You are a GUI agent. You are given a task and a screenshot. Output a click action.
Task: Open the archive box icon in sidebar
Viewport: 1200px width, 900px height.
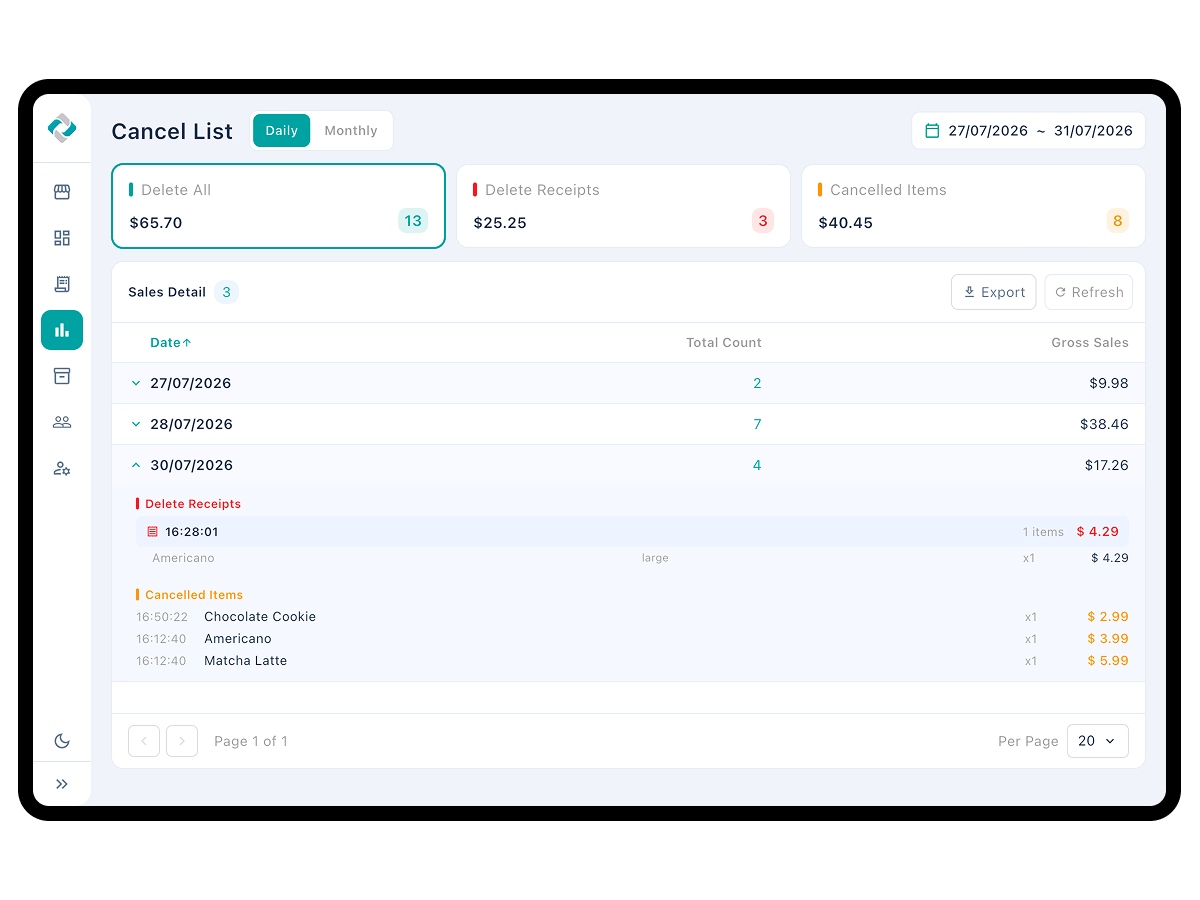click(x=62, y=376)
